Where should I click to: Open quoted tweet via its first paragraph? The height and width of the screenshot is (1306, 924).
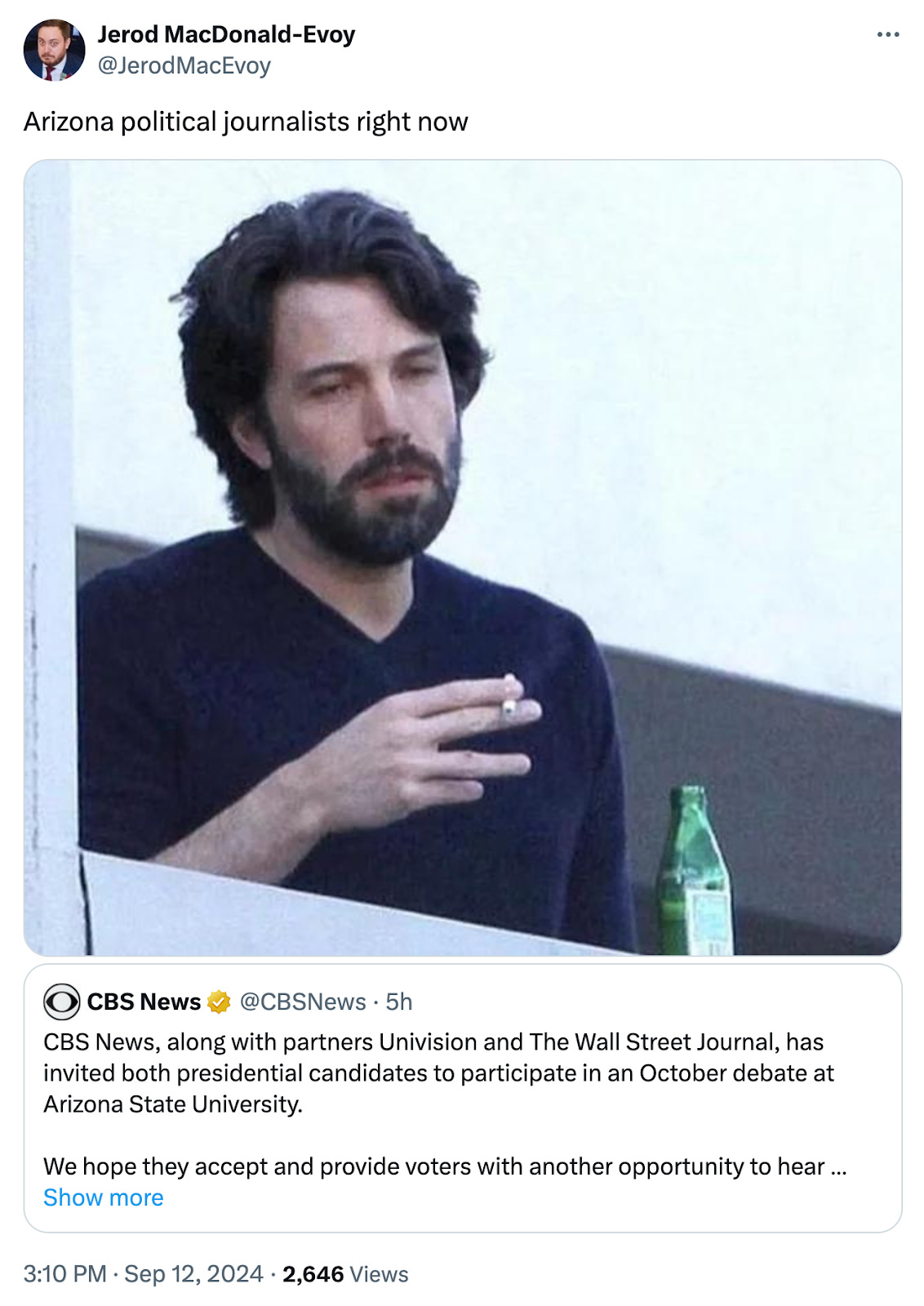pos(439,1073)
